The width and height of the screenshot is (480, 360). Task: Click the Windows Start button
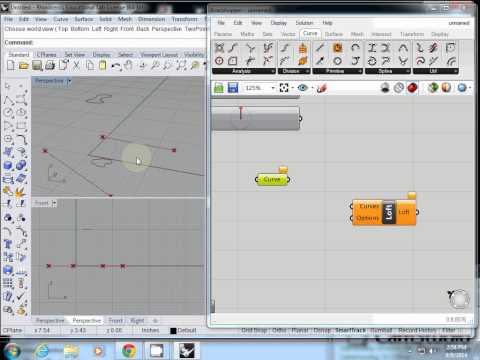11,351
